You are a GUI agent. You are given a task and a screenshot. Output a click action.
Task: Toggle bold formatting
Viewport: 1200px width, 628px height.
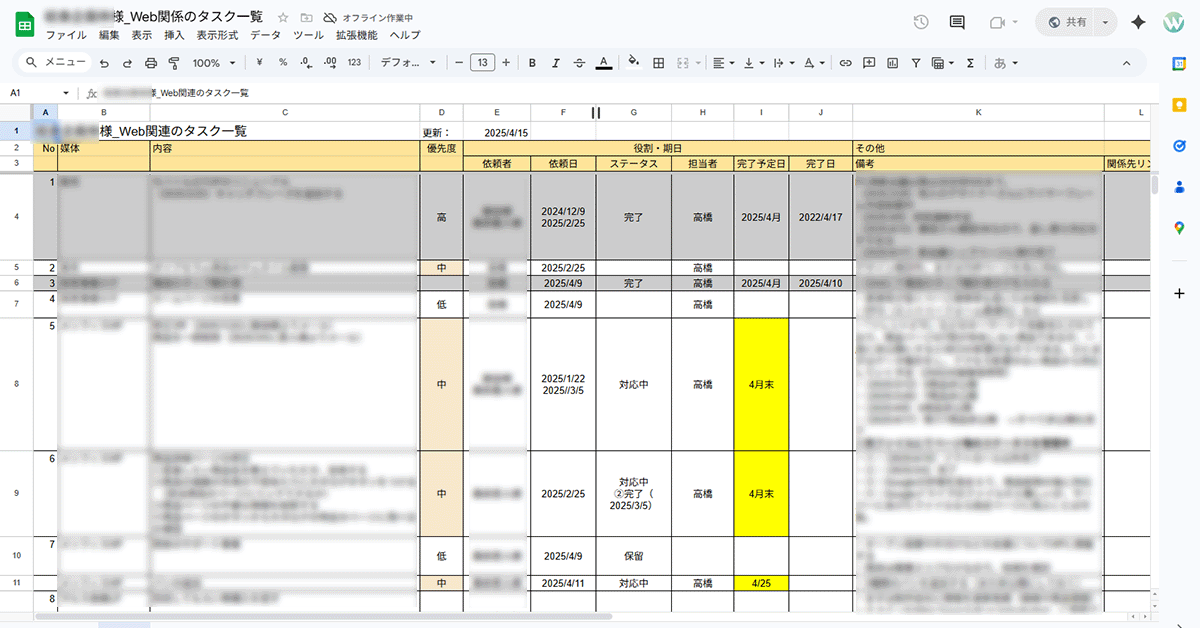(532, 62)
